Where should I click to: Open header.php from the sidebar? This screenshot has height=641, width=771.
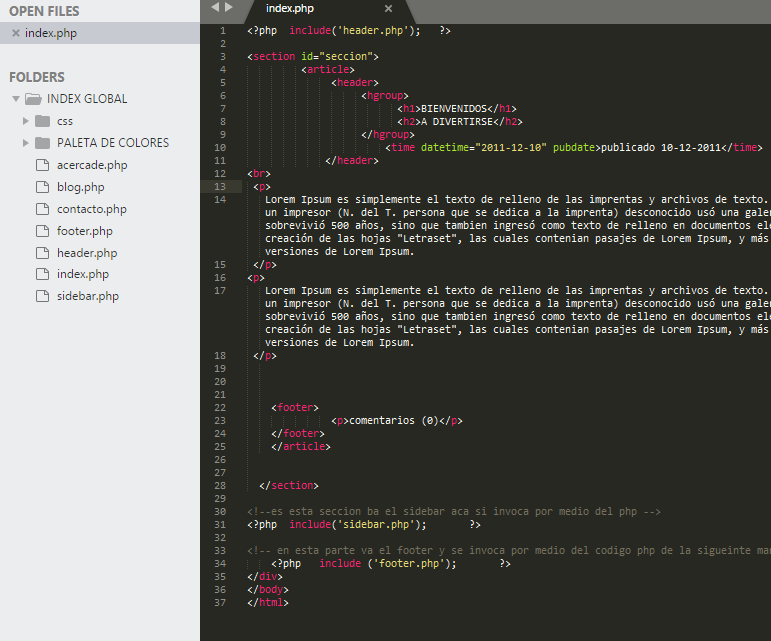click(x=87, y=253)
